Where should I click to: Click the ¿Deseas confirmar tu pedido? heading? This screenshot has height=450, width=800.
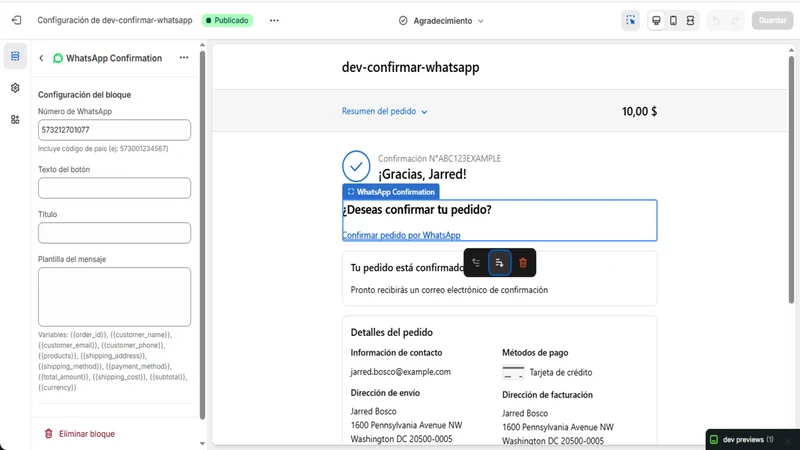pyautogui.click(x=417, y=210)
